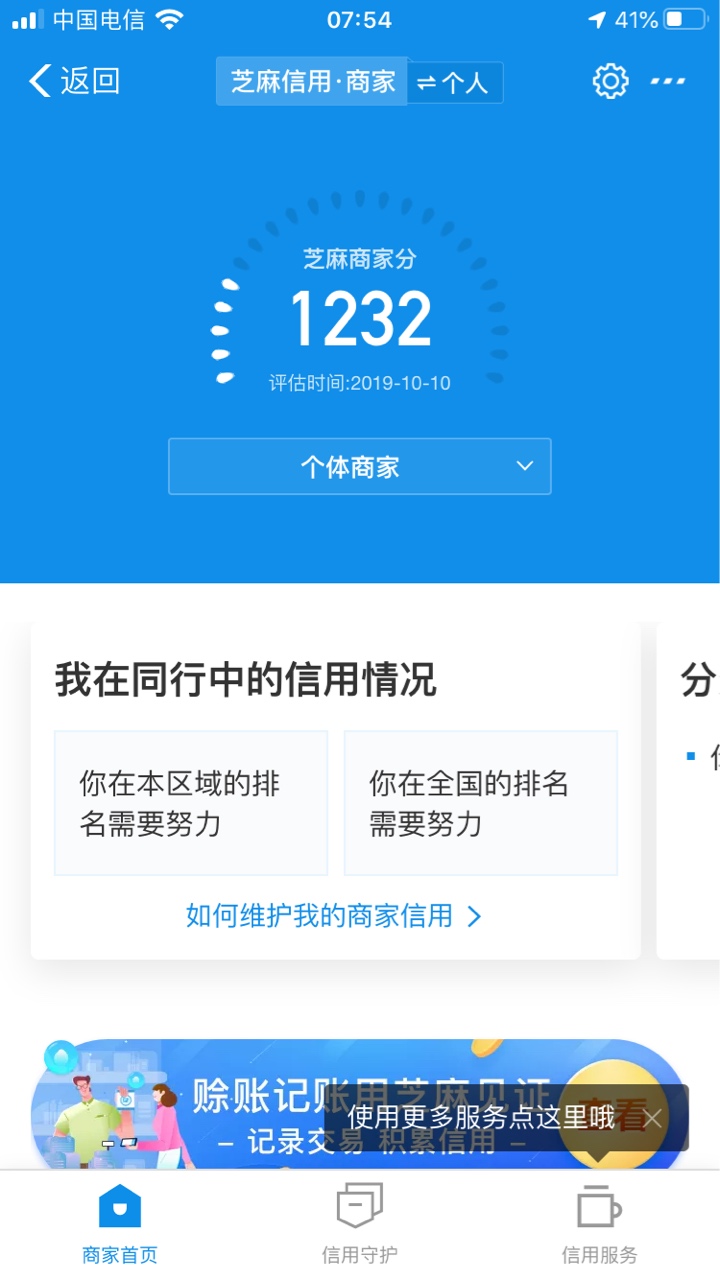This screenshot has height=1280, width=720.
Task: Open the three-dot more menu
Action: [x=668, y=81]
